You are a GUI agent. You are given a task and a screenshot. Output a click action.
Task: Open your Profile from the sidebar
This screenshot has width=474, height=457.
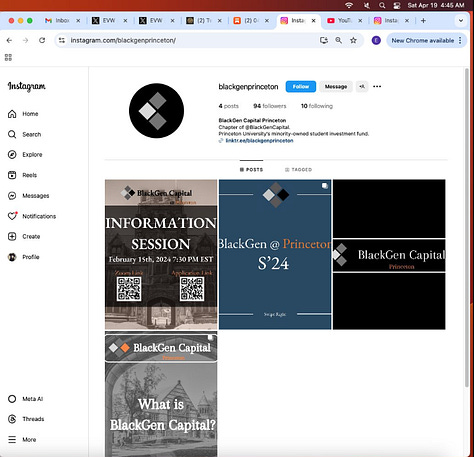23,257
